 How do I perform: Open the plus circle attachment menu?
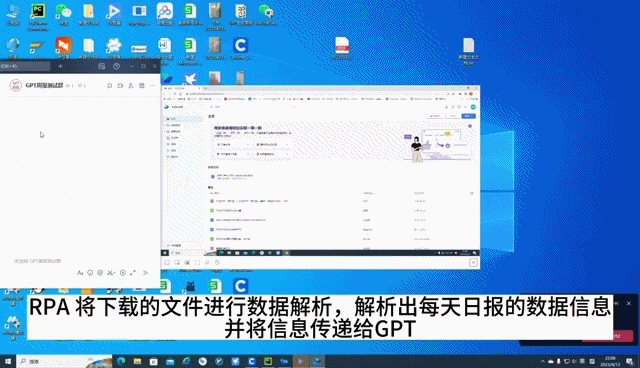(122, 273)
